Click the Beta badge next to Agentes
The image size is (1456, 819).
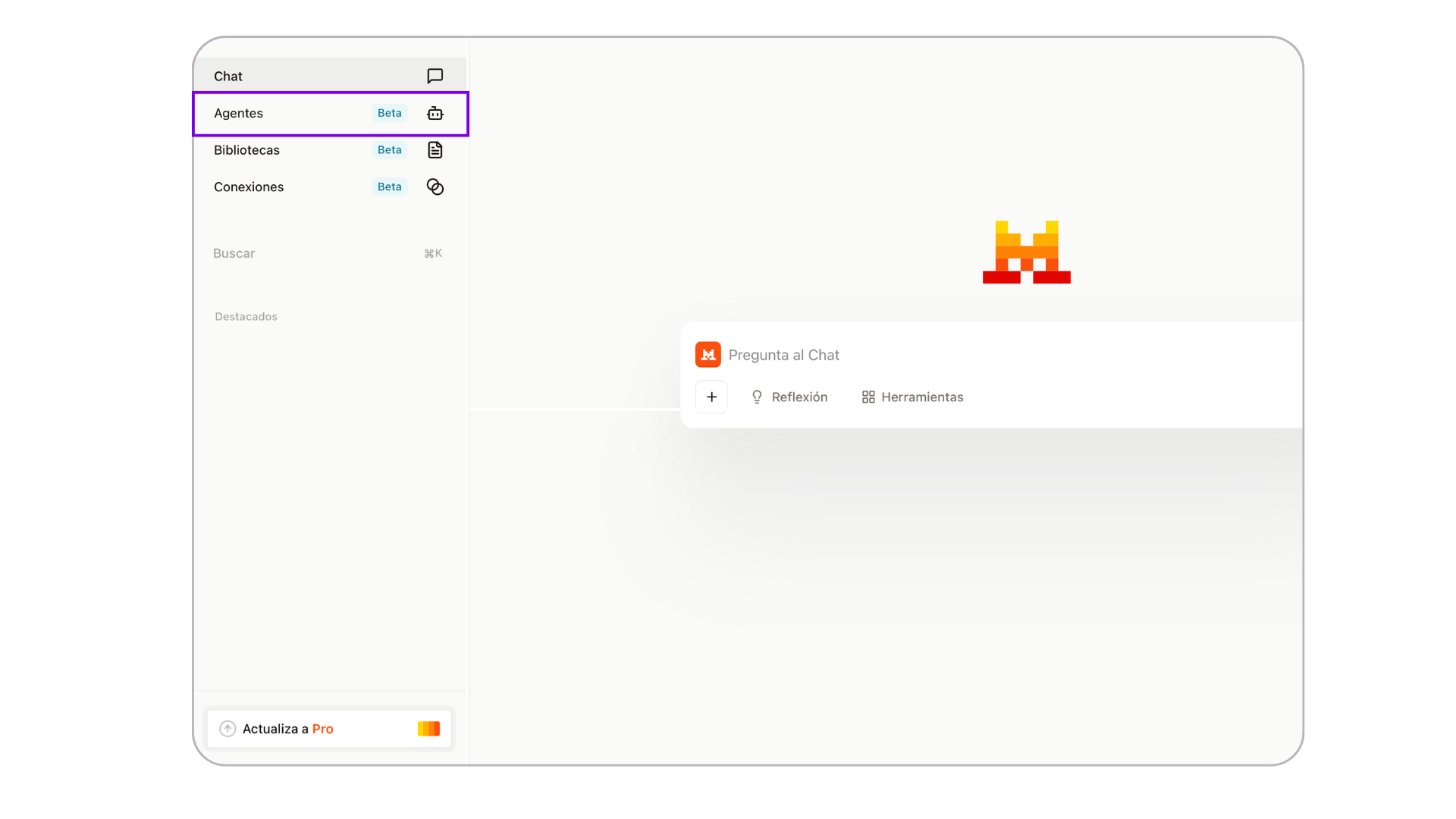click(x=389, y=113)
